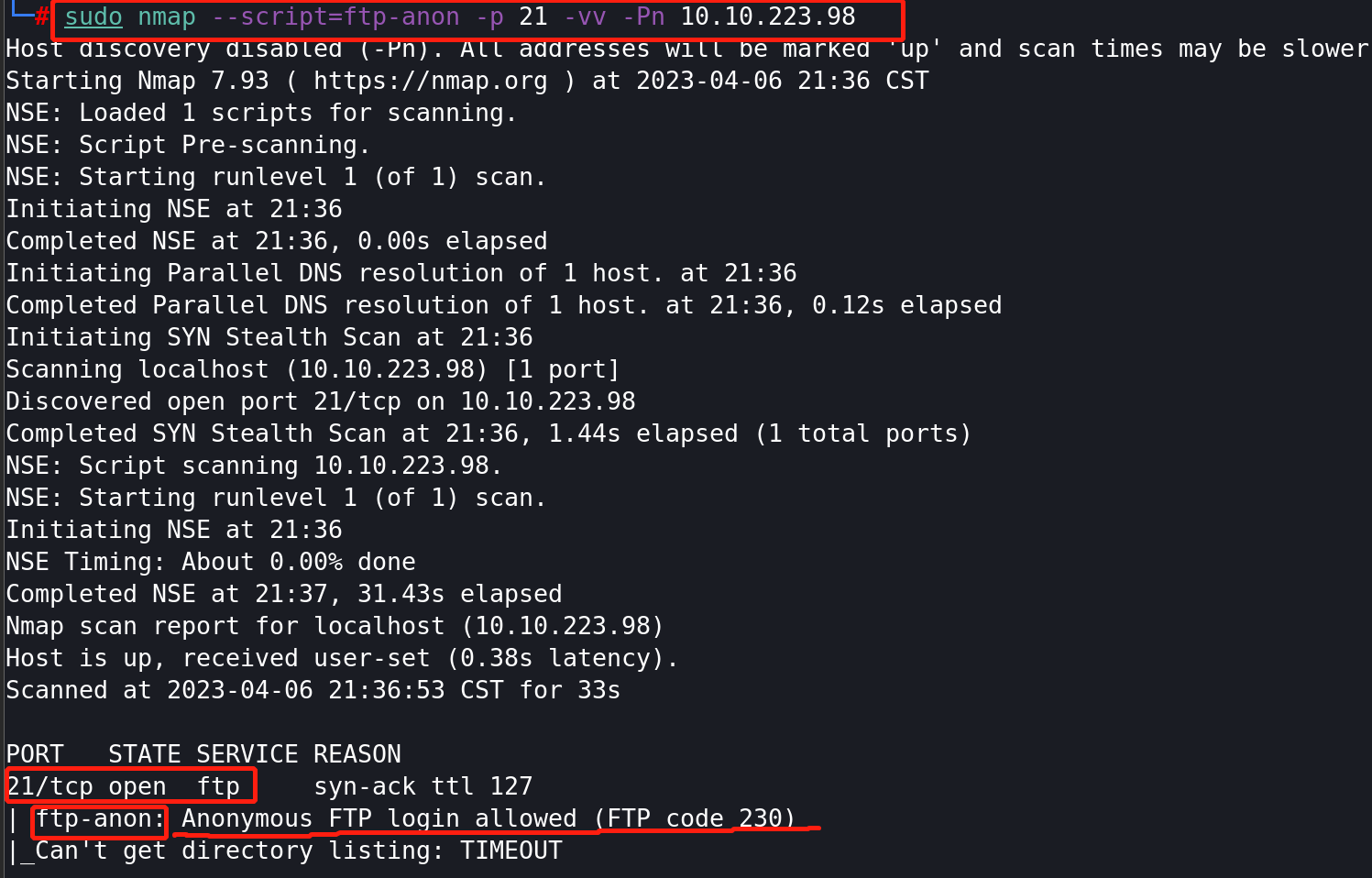
Task: Click the REASON column header
Action: pyautogui.click(x=357, y=754)
